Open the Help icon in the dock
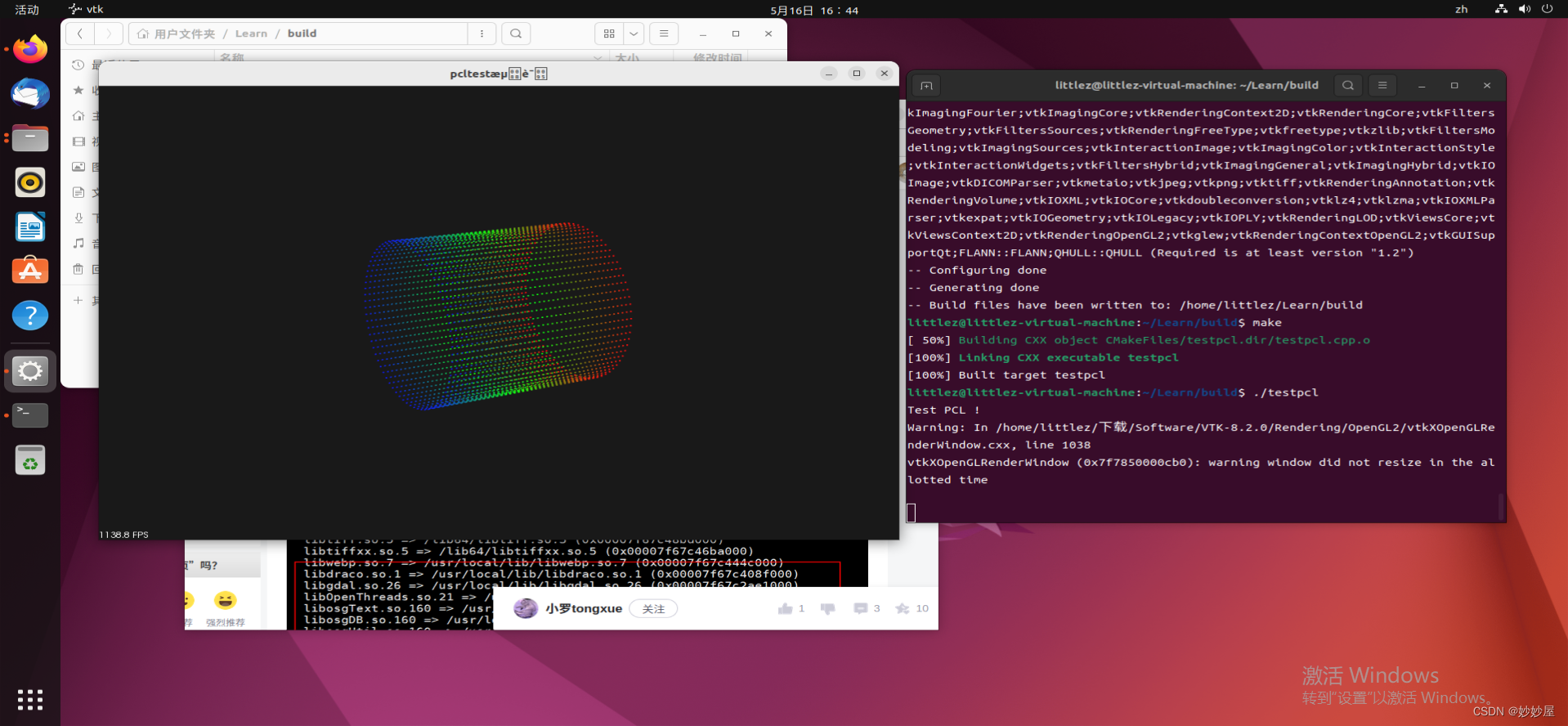Screen dimensions: 1568x726 (30, 316)
